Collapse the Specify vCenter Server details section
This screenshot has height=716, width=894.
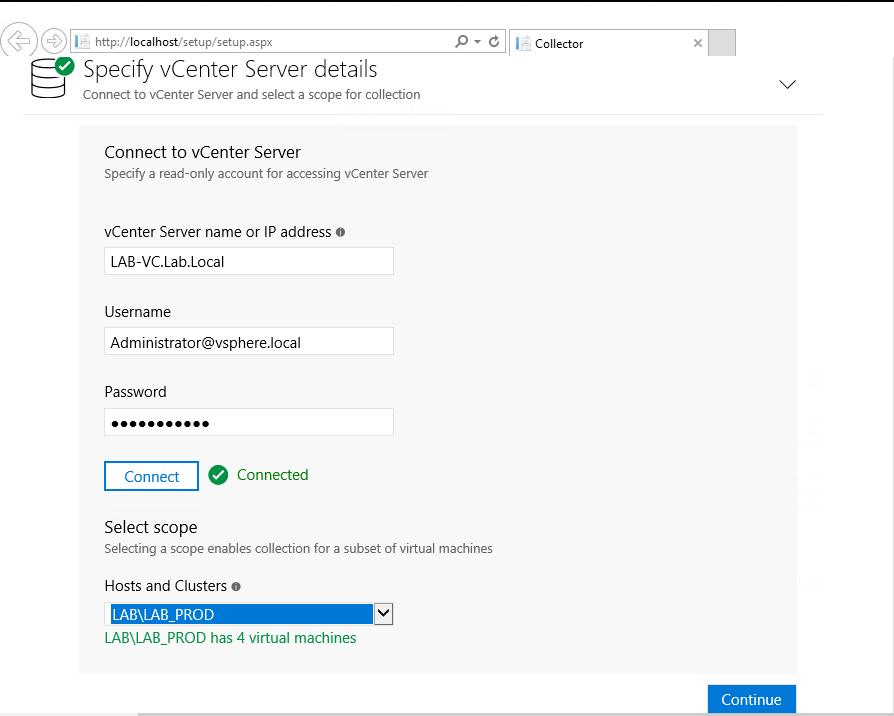[x=787, y=85]
